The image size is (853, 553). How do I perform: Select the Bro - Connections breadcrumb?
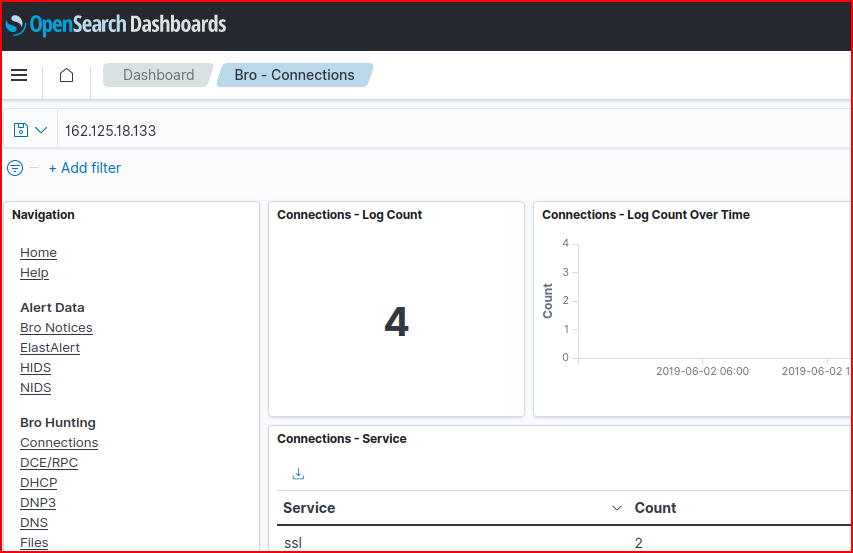click(x=294, y=75)
